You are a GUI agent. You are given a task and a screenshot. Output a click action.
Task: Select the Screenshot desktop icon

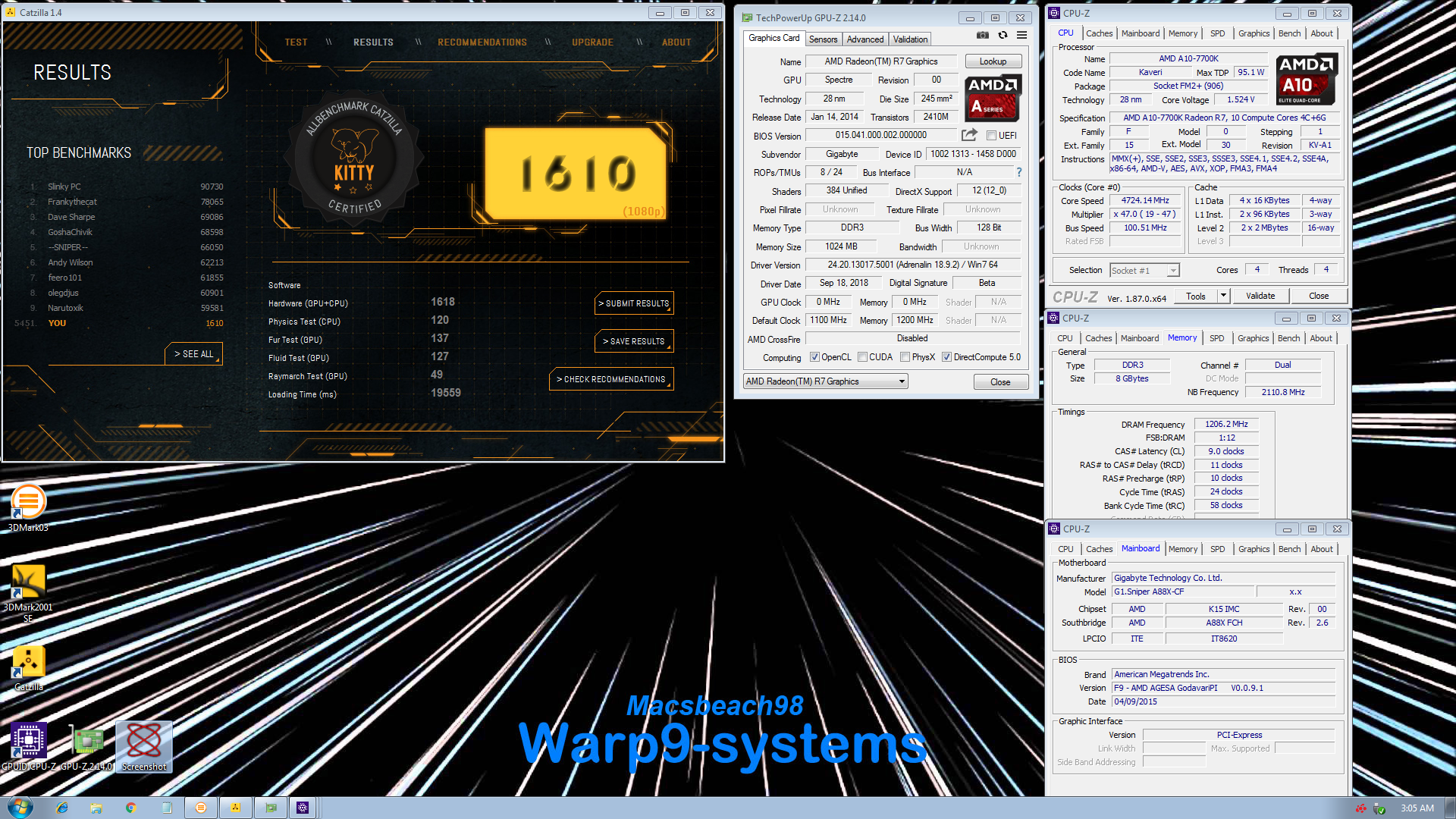click(144, 746)
